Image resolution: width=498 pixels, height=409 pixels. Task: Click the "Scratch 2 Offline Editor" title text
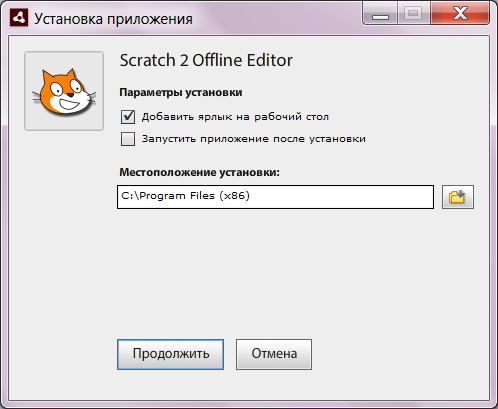coord(206,60)
